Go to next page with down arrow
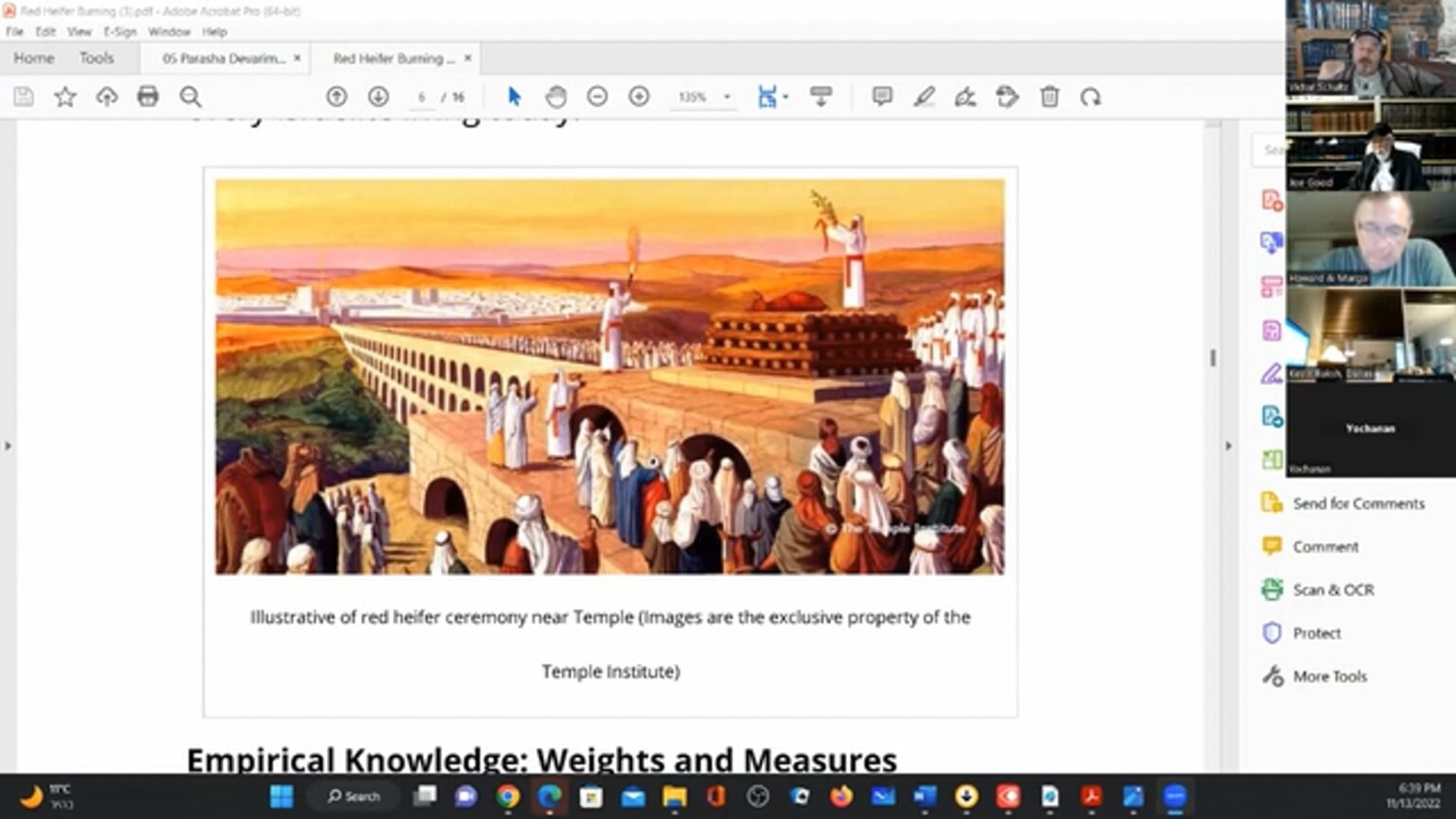 (x=378, y=97)
